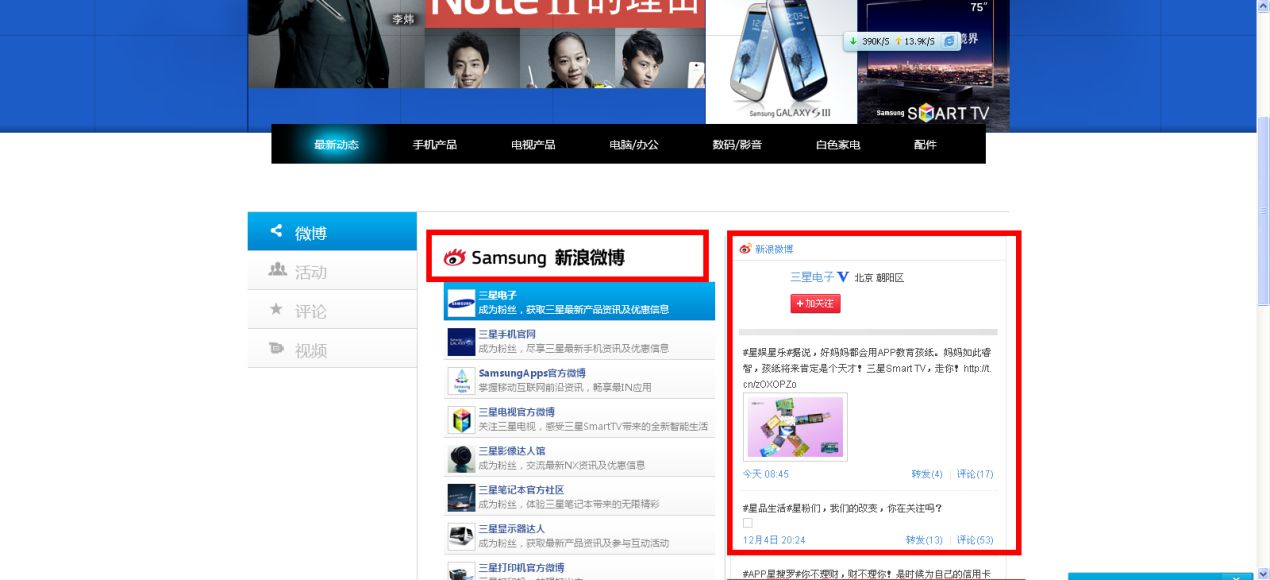Open the 手机产品 navigation item
1270x580 pixels.
point(435,145)
